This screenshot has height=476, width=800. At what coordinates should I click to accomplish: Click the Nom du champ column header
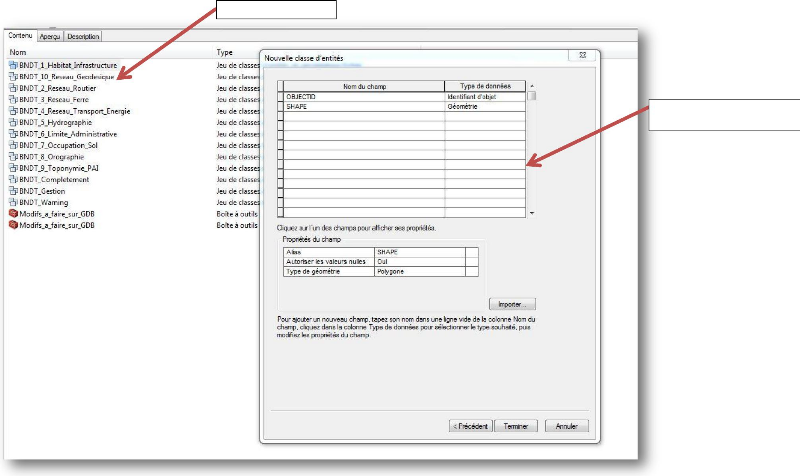point(364,86)
